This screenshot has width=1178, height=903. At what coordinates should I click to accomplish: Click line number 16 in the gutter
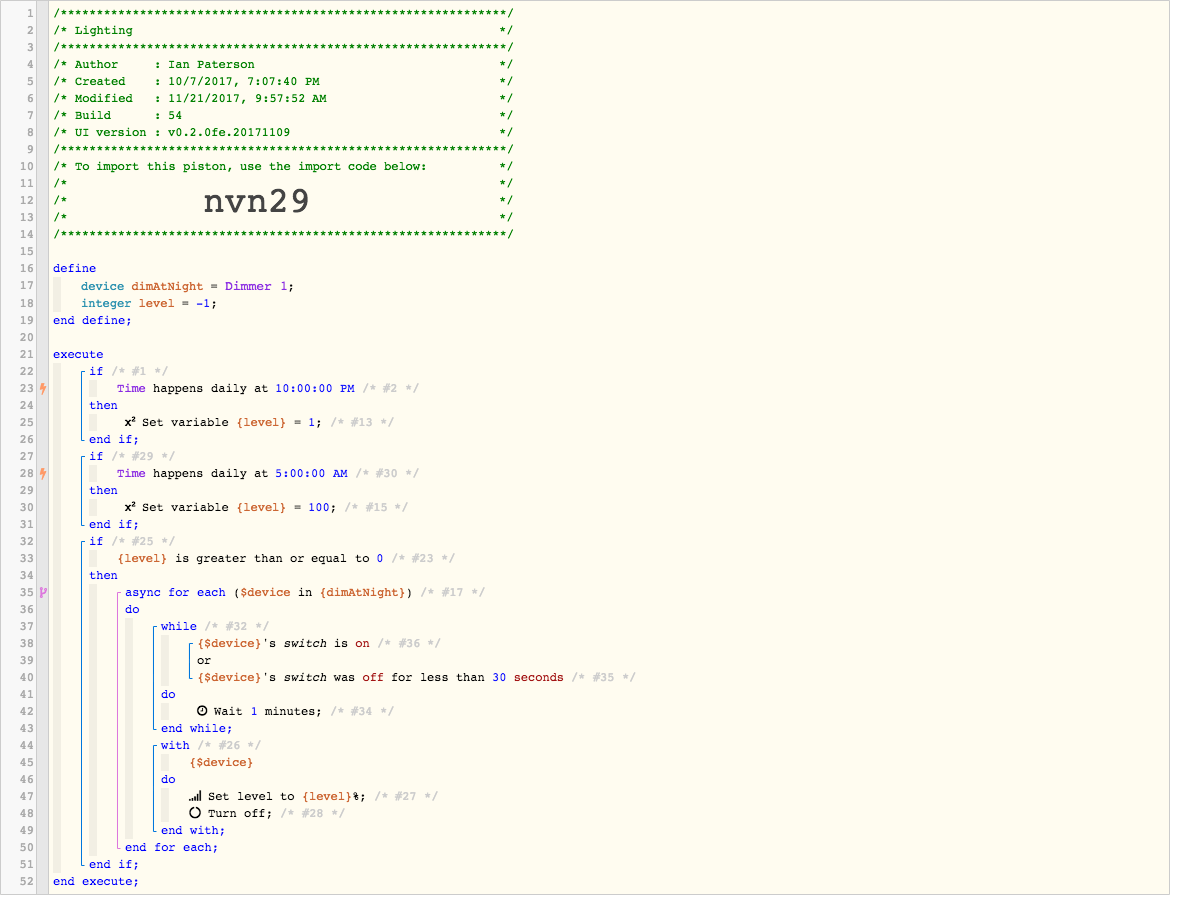(x=27, y=270)
